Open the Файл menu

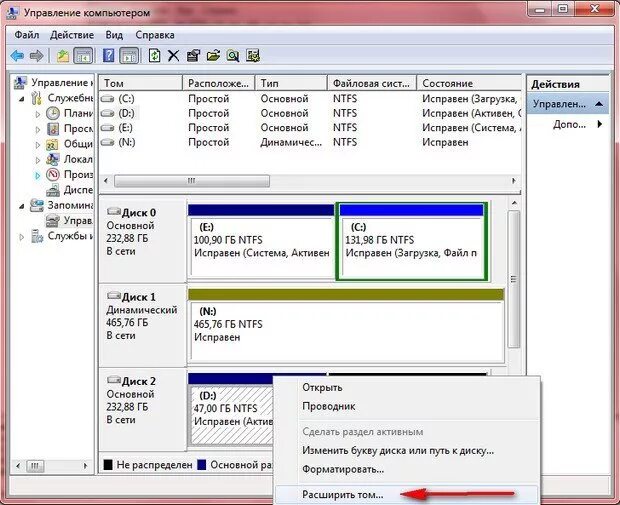[x=26, y=35]
